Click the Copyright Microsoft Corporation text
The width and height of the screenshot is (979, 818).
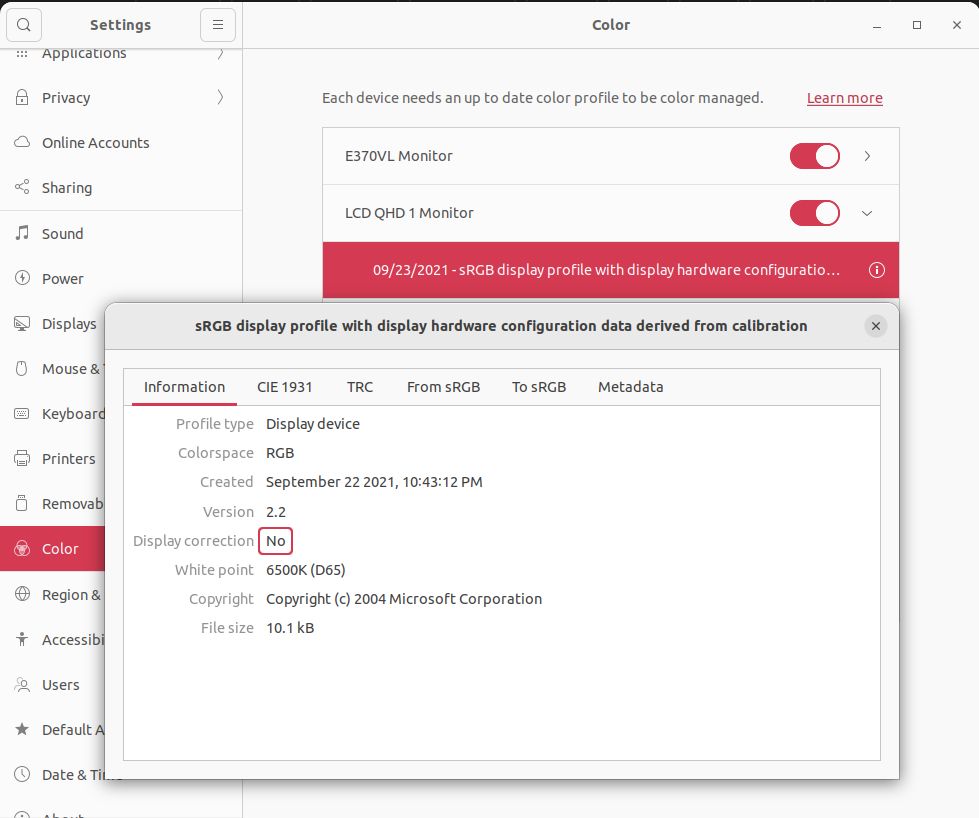pyautogui.click(x=404, y=599)
